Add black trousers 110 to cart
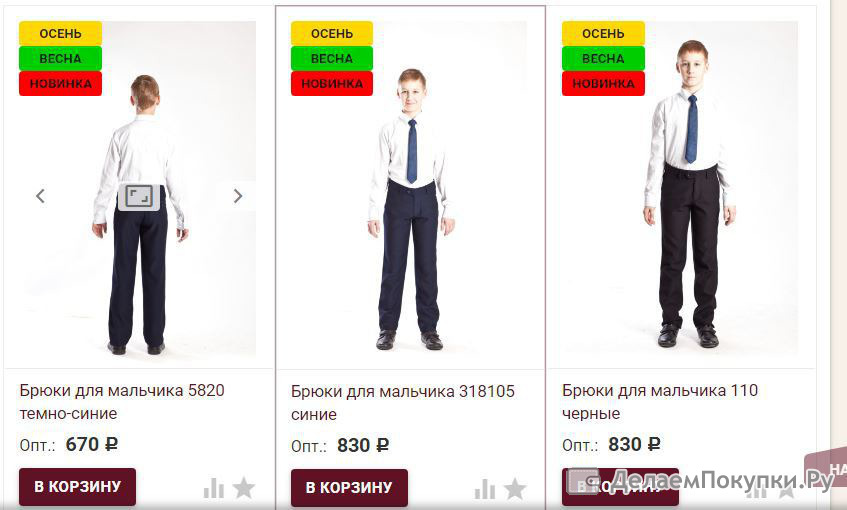The height and width of the screenshot is (510, 847). 620,487
